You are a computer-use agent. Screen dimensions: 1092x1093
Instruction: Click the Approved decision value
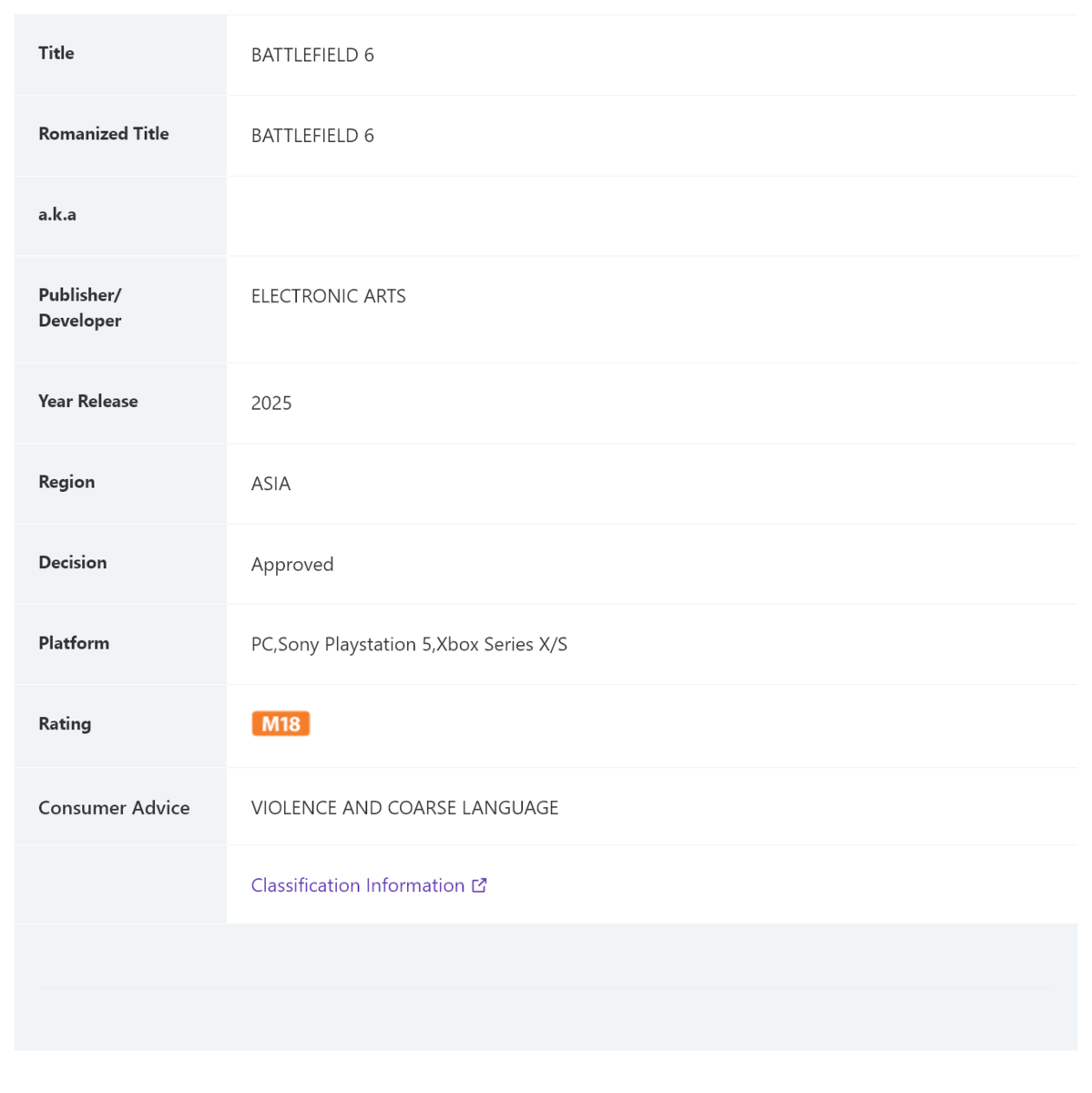[292, 565]
